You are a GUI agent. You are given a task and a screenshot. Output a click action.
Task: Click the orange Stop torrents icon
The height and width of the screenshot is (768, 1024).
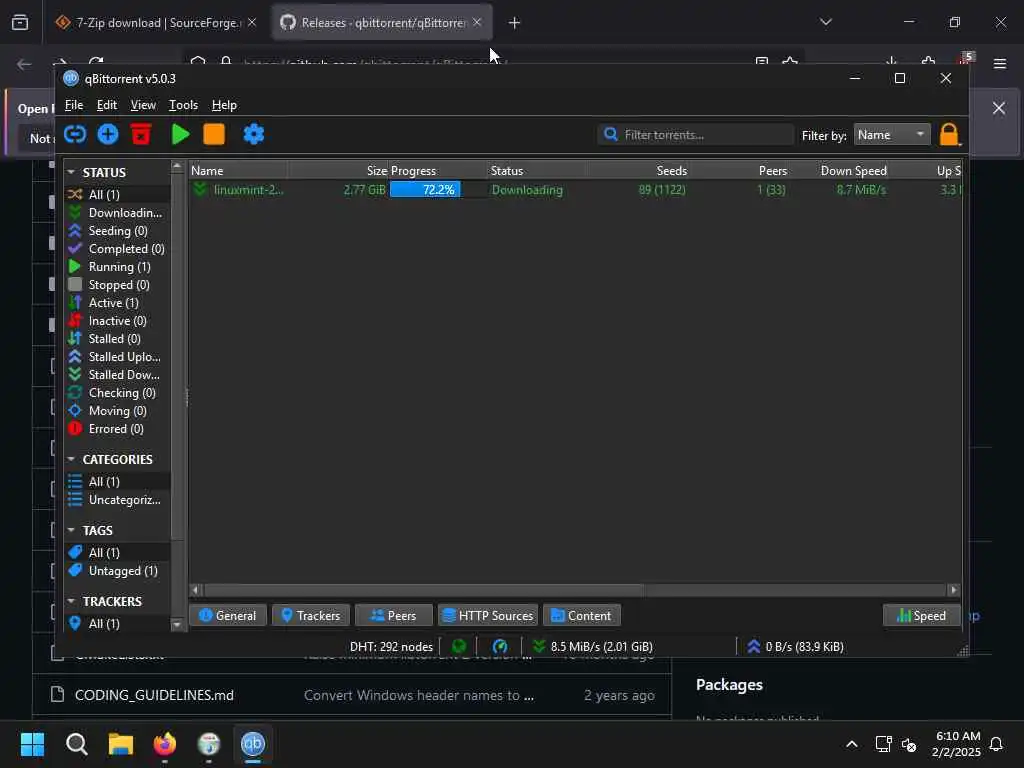click(214, 135)
